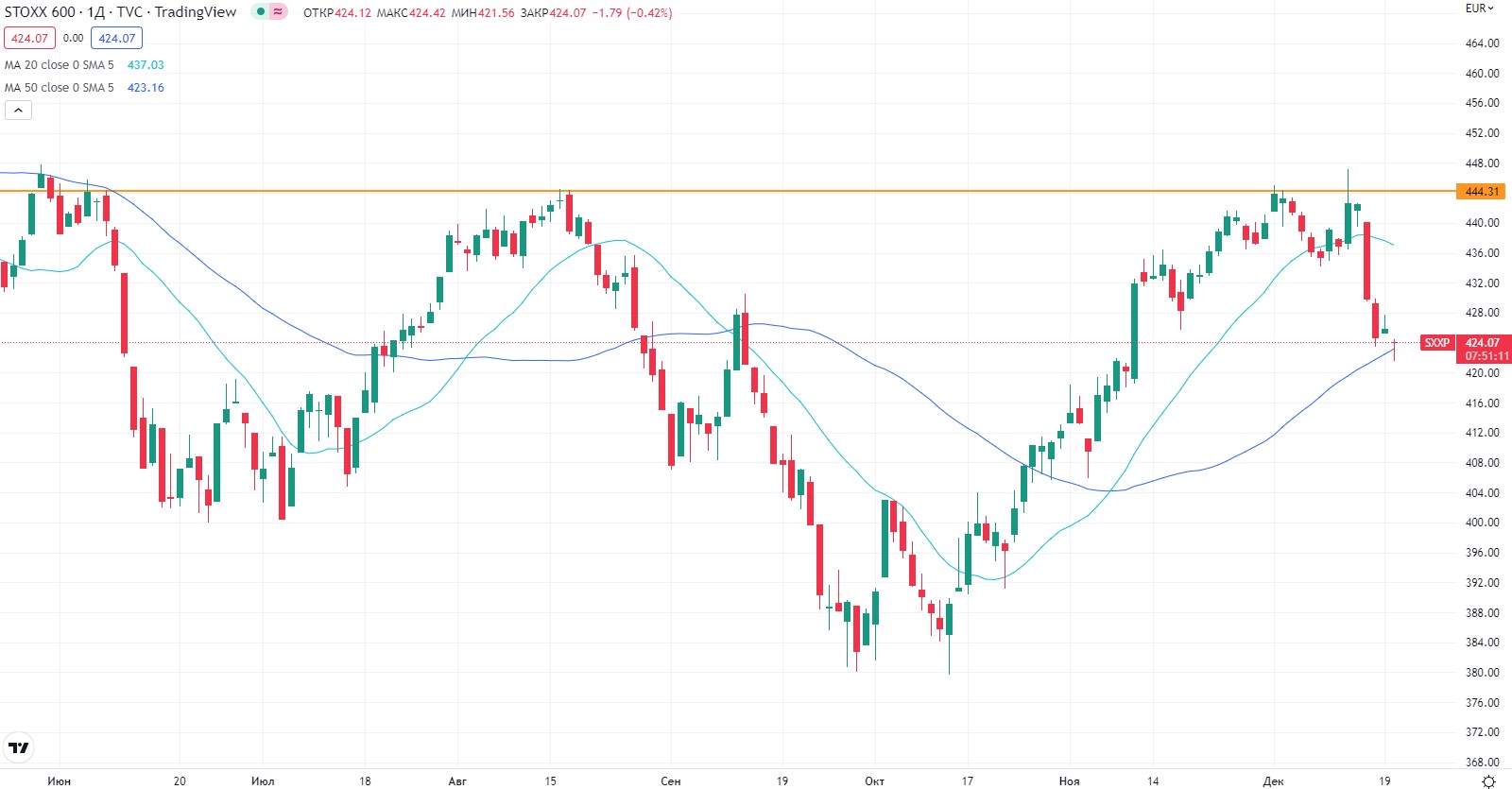Select the orange horizontal line on chart
Screen dimensions: 1512x789
(756, 191)
